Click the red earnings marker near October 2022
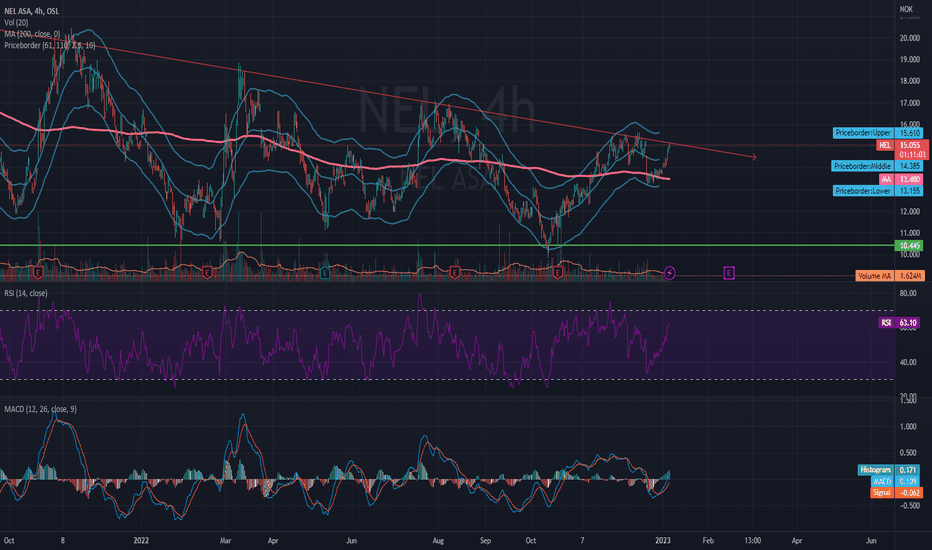The image size is (932, 550). pos(558,273)
